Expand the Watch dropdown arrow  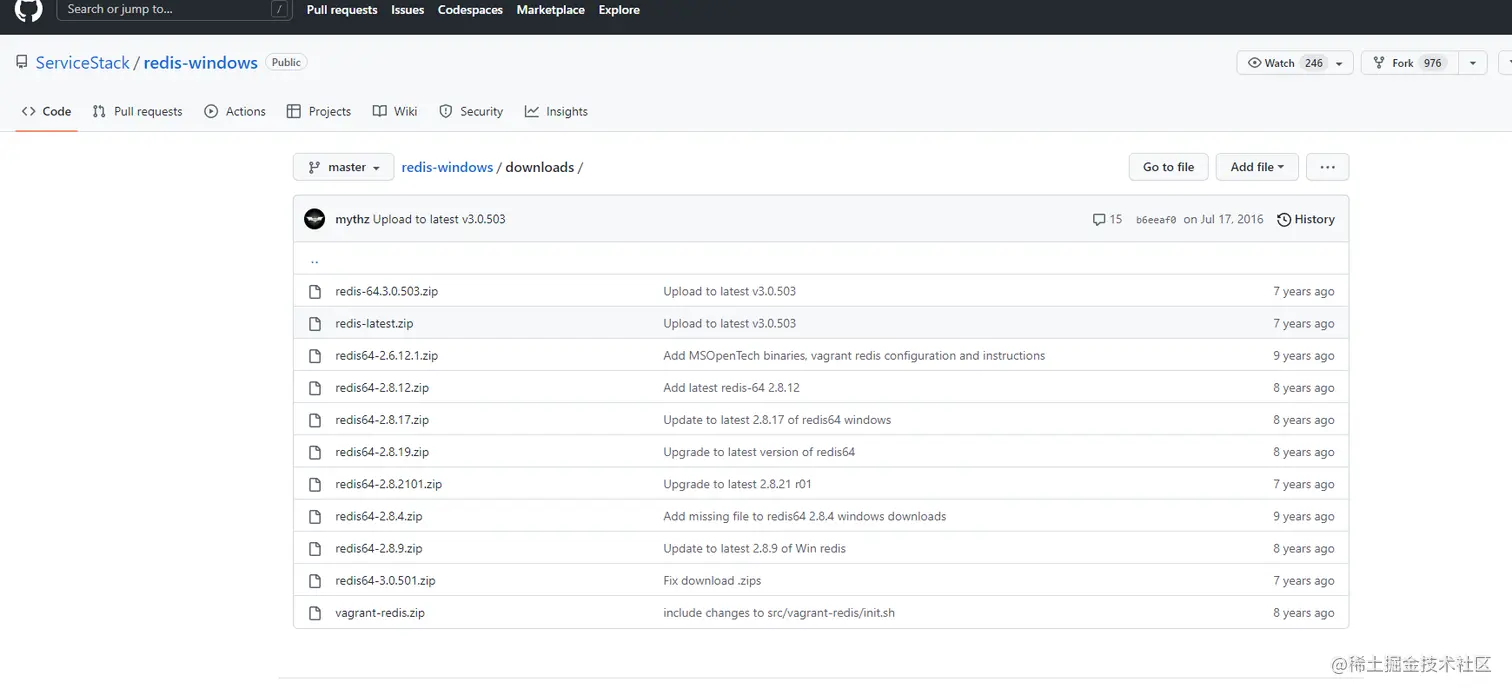click(1341, 63)
